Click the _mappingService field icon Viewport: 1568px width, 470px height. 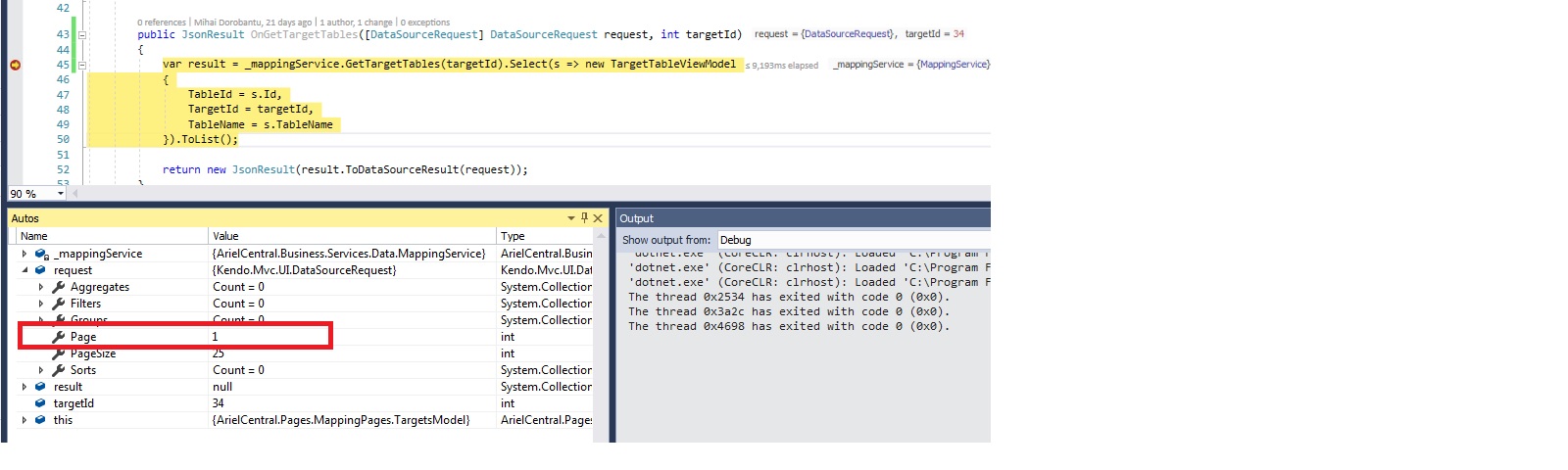(41, 254)
